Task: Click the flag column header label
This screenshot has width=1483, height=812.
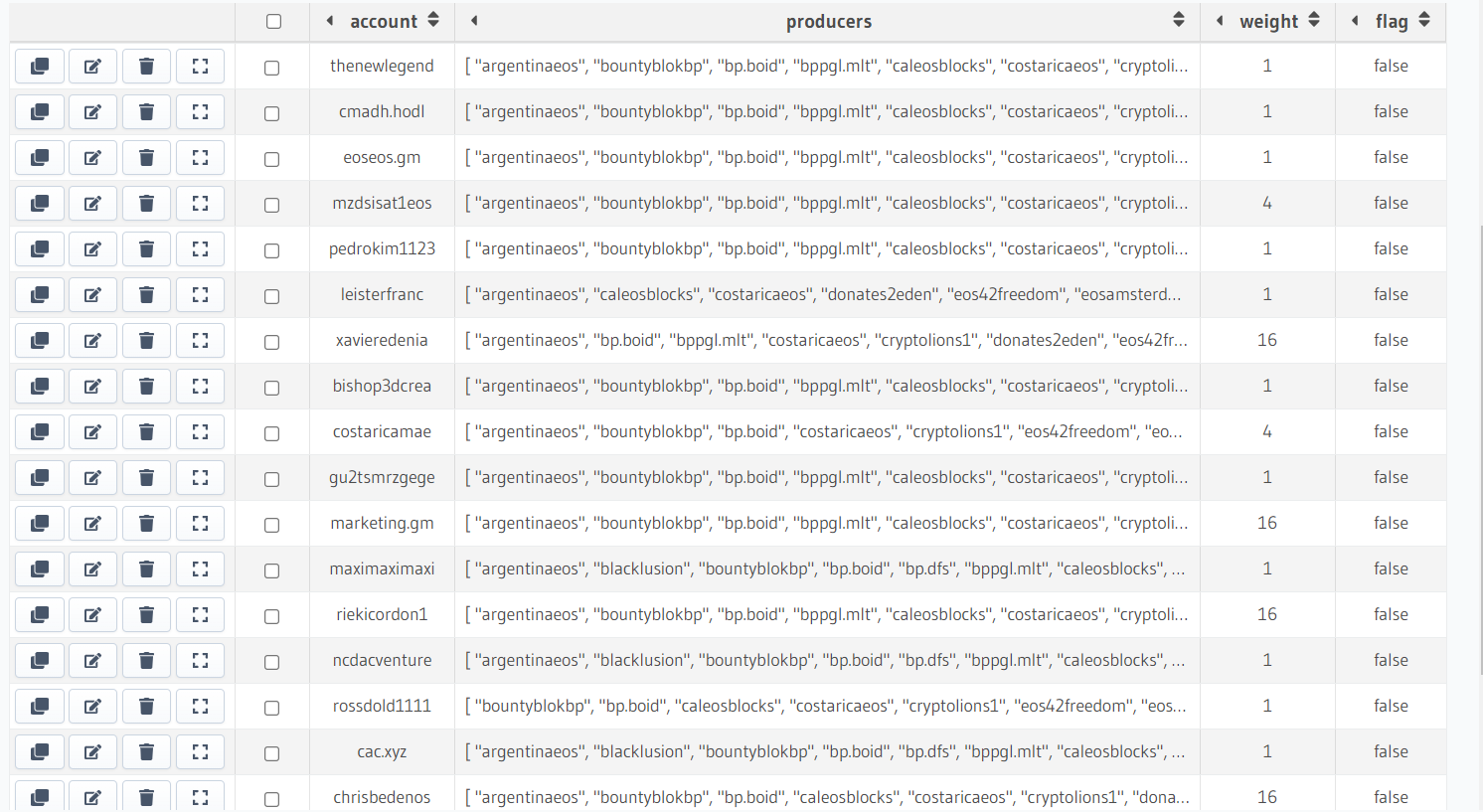Action: pyautogui.click(x=1392, y=22)
